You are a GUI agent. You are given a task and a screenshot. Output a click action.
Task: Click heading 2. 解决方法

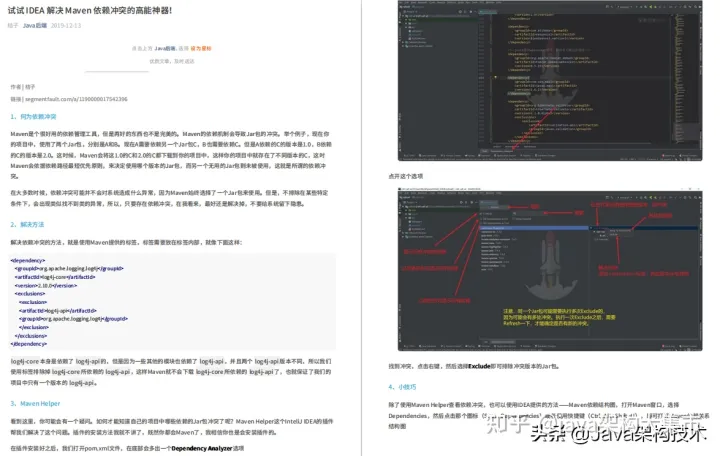coord(27,225)
